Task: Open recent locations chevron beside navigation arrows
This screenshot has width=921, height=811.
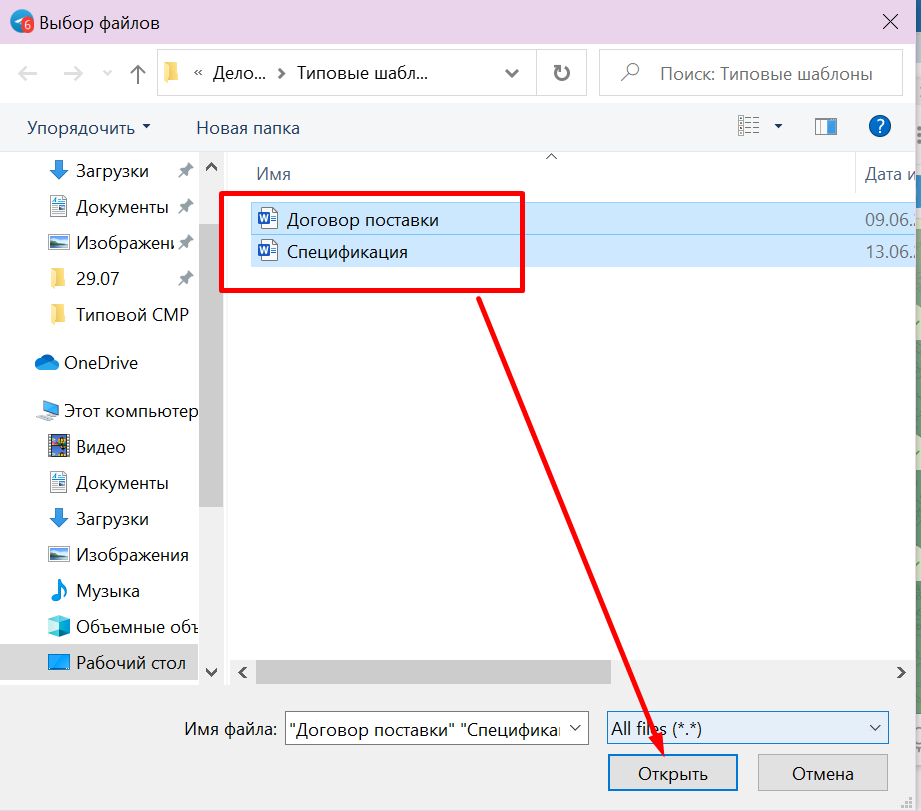Action: 107,73
